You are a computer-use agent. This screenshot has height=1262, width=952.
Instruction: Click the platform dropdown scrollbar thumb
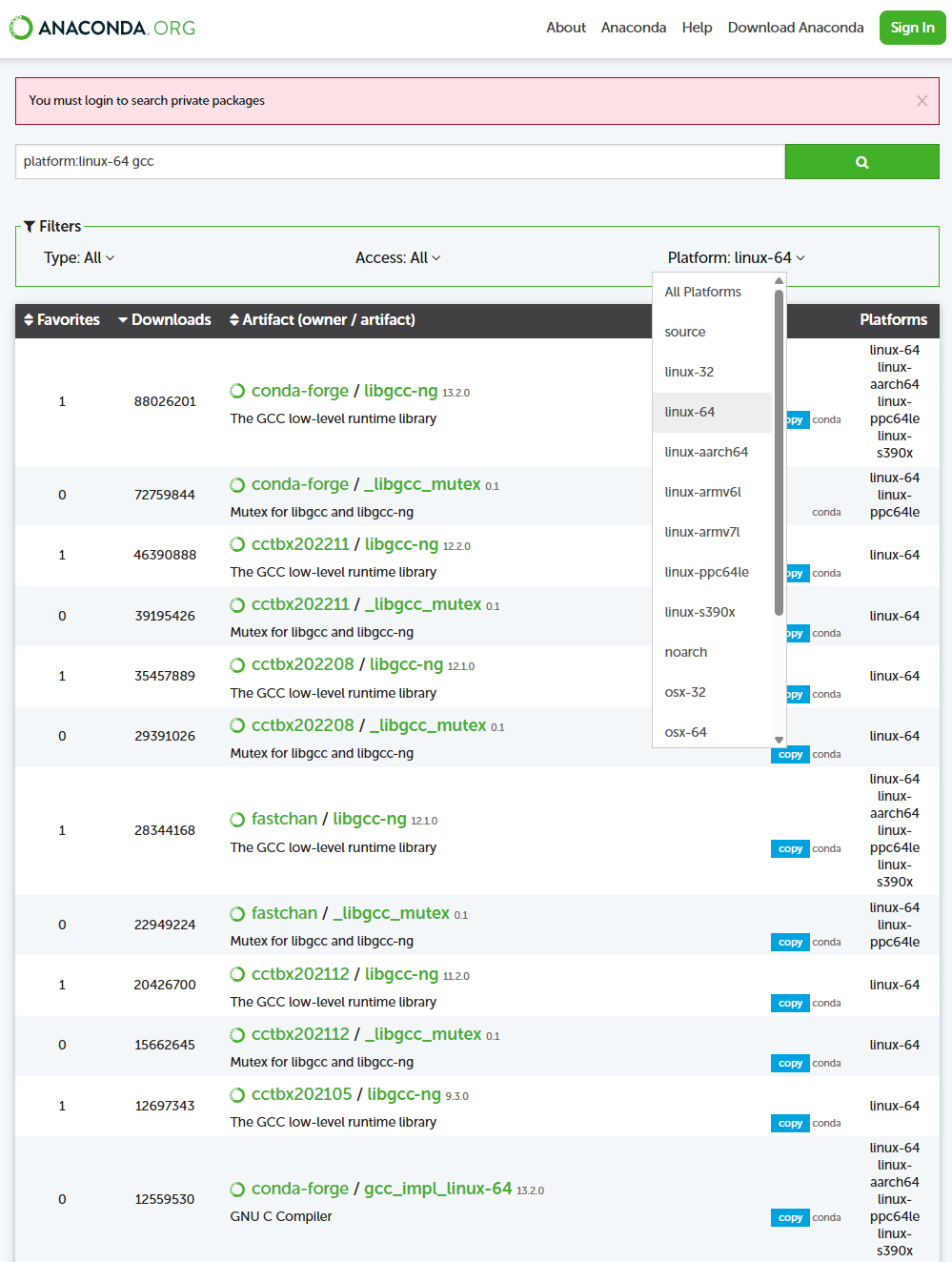(x=779, y=453)
